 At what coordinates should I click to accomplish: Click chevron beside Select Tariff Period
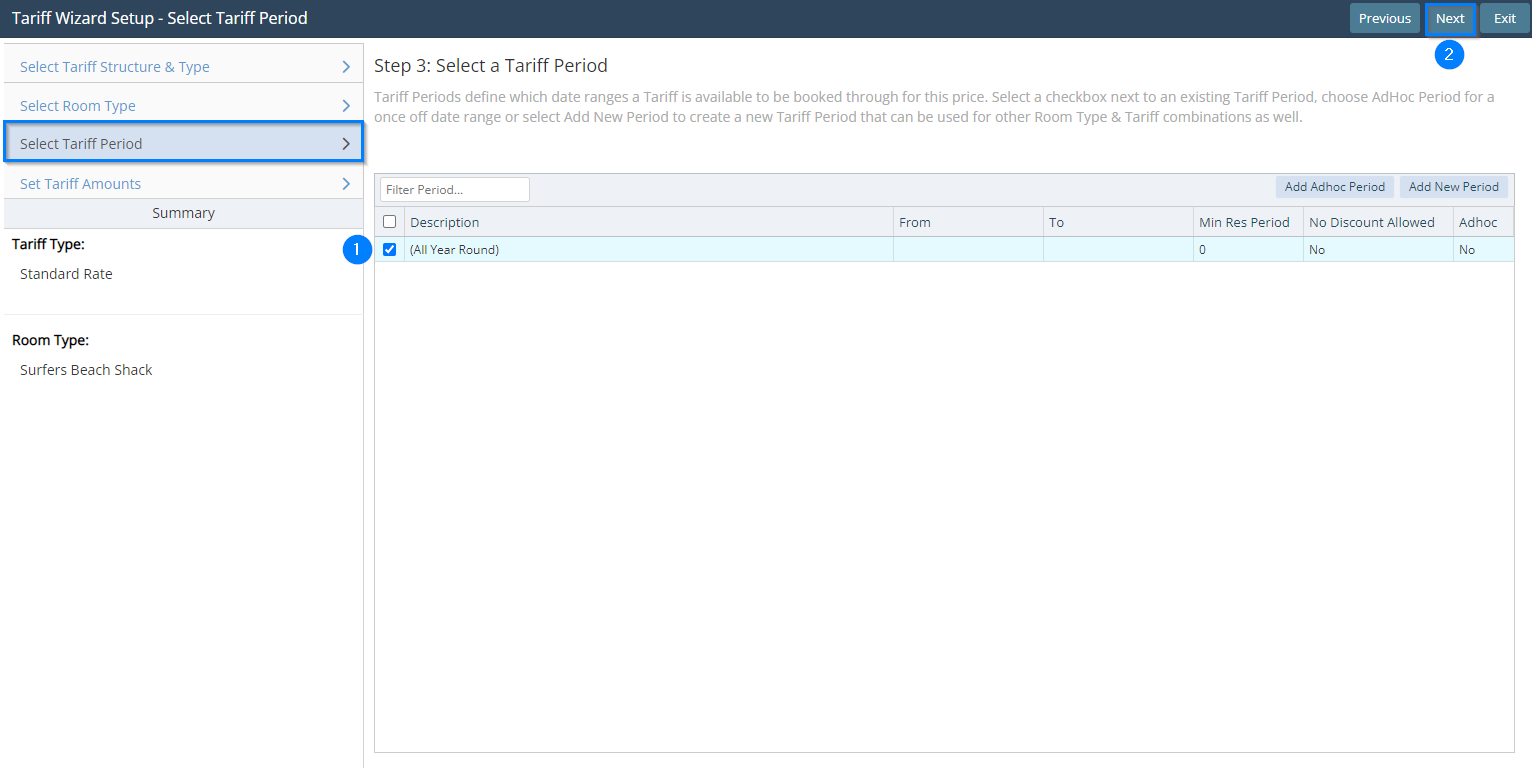point(346,144)
